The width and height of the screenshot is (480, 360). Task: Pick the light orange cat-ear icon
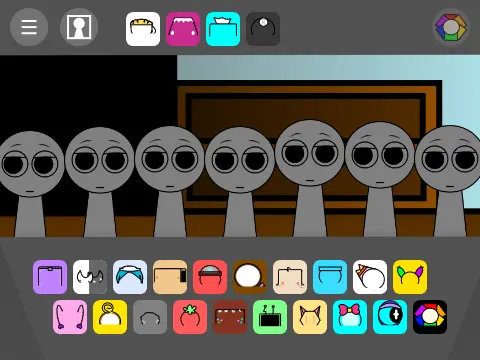click(x=310, y=317)
